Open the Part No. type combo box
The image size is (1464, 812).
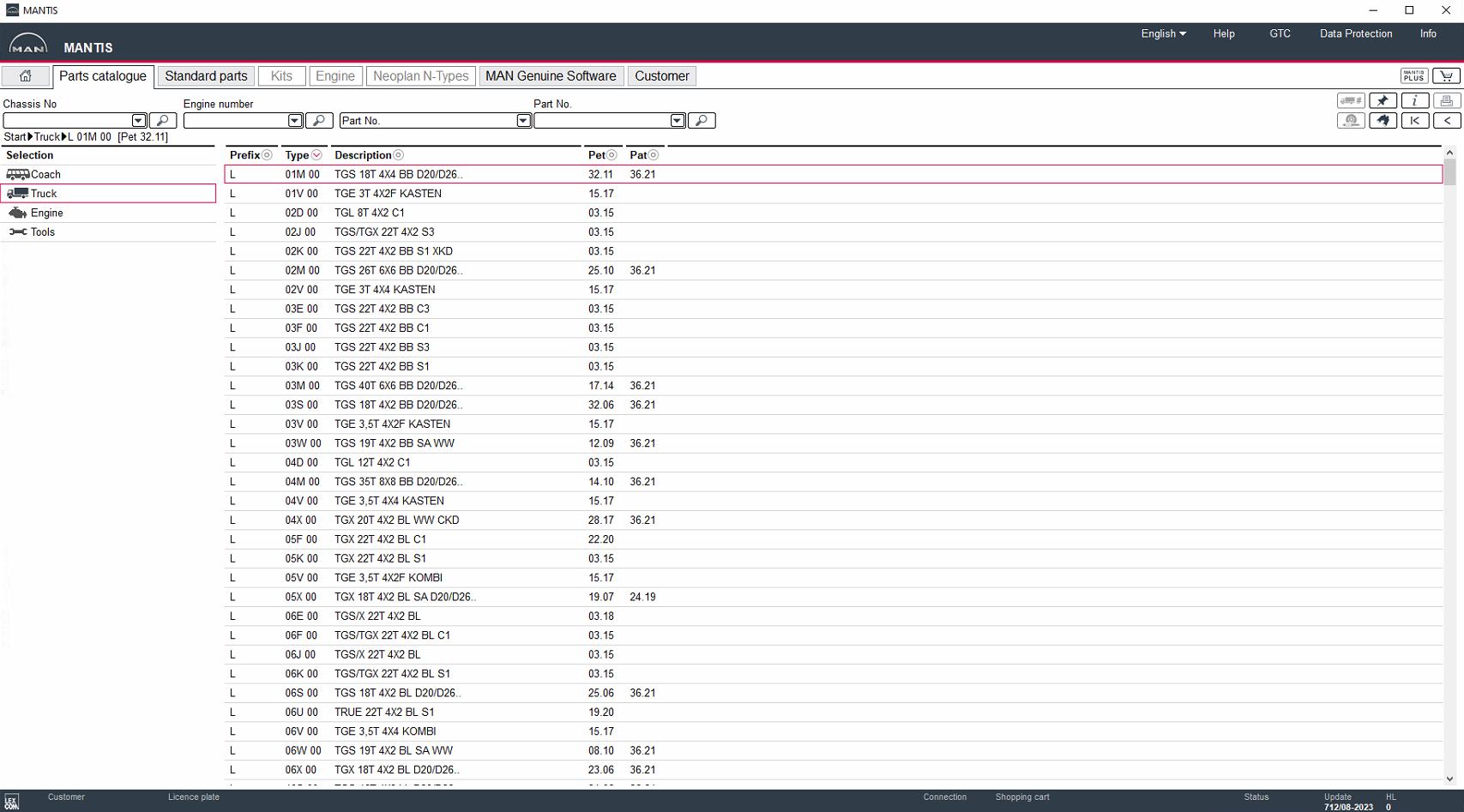436,121
